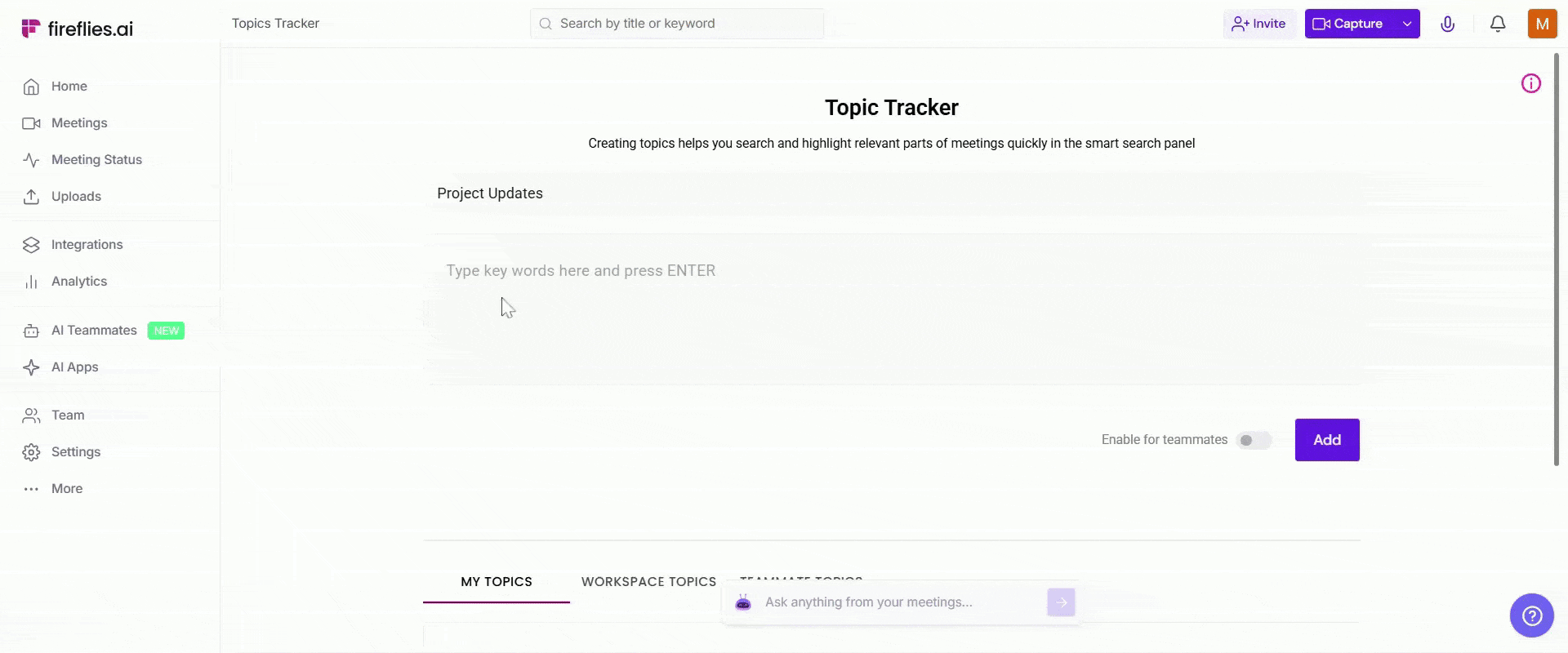Click the AI Apps sparkle icon
Viewport: 1568px width, 653px height.
31,367
